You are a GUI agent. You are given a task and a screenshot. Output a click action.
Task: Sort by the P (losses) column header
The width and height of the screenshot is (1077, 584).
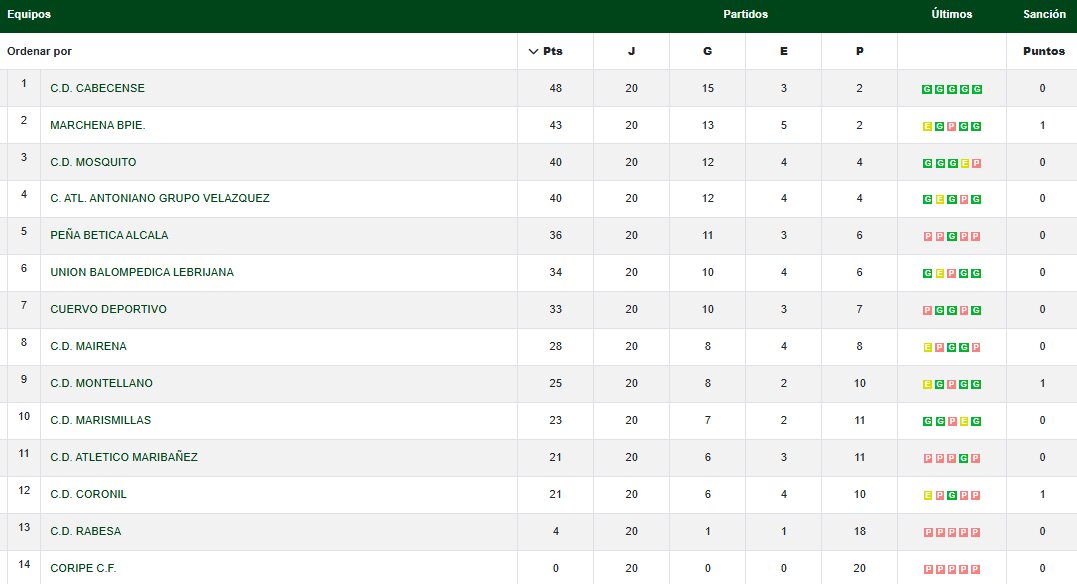click(859, 51)
